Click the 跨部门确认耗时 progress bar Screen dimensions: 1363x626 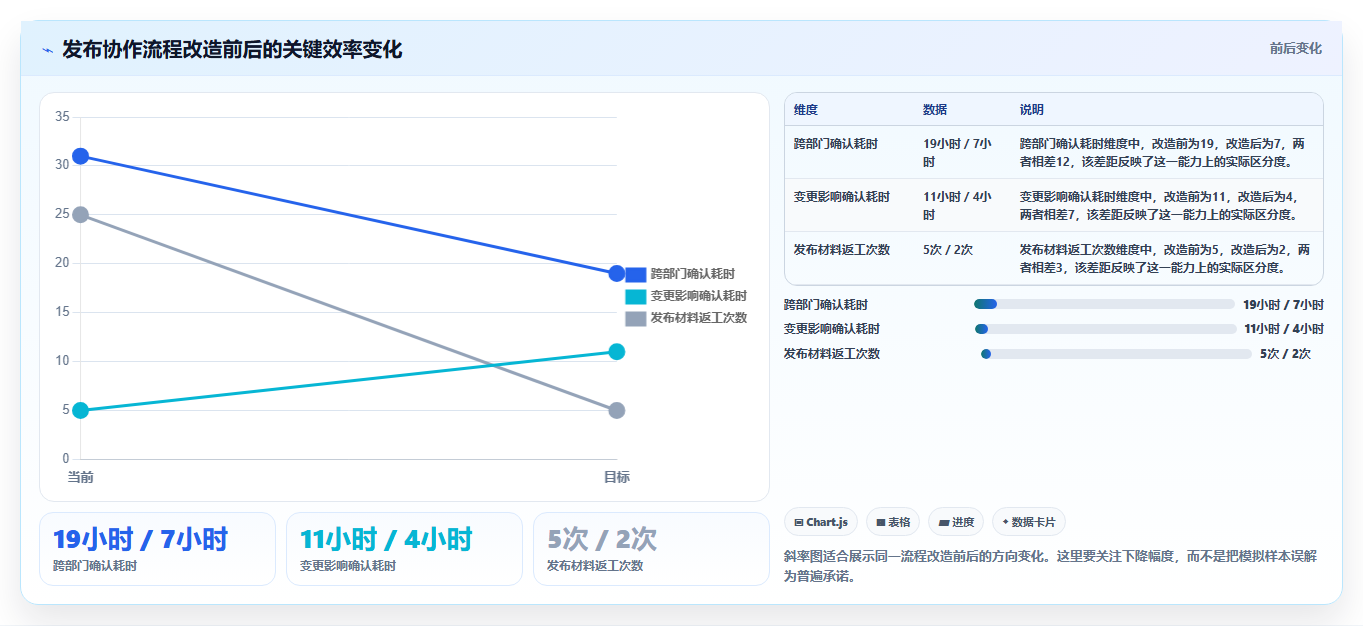pyautogui.click(x=1104, y=304)
